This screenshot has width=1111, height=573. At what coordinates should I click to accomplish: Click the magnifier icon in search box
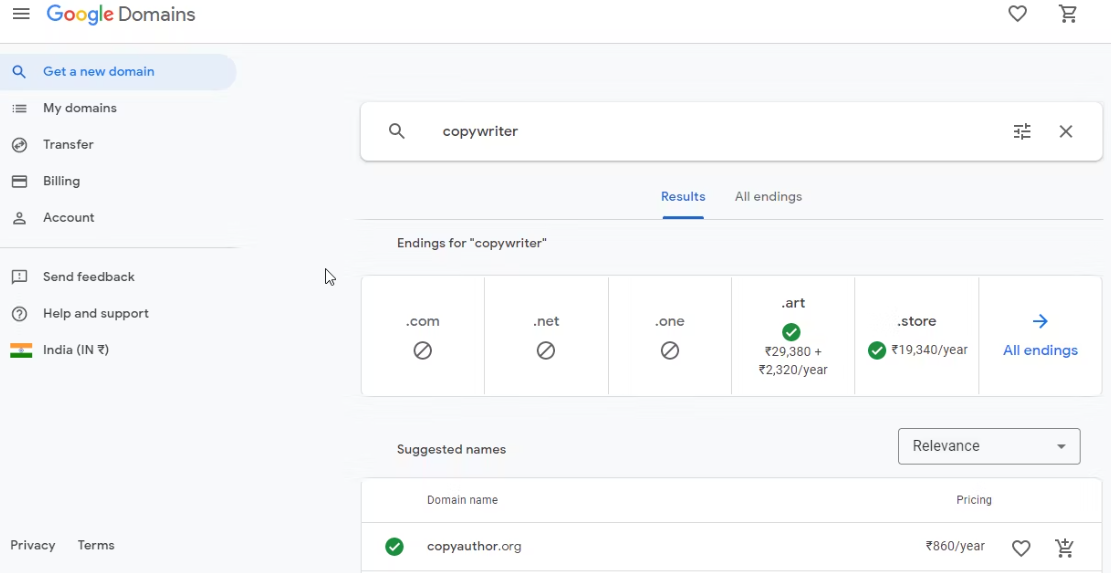click(397, 131)
